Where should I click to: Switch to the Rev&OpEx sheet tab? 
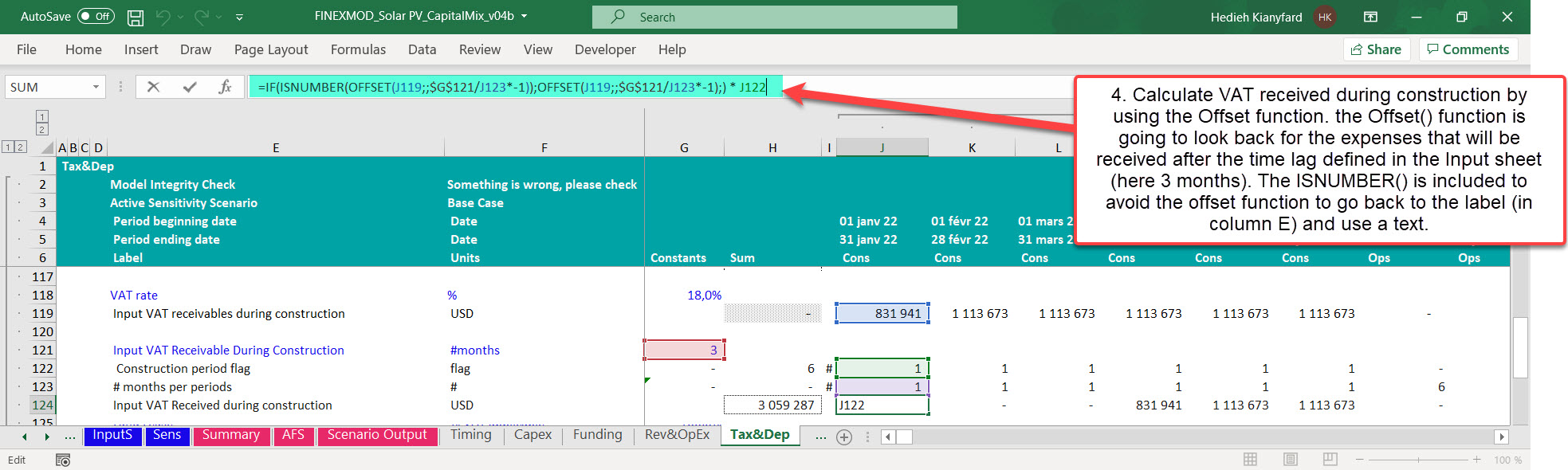[x=678, y=435]
